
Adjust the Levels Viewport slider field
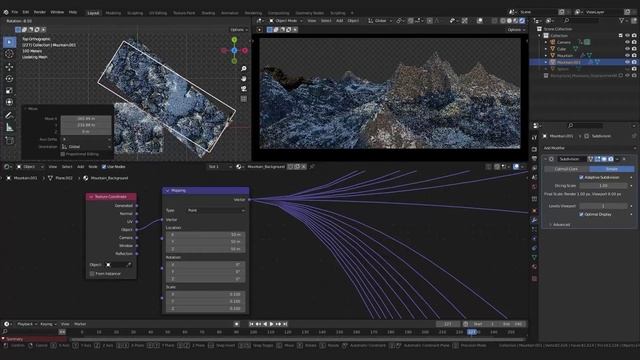pos(603,206)
